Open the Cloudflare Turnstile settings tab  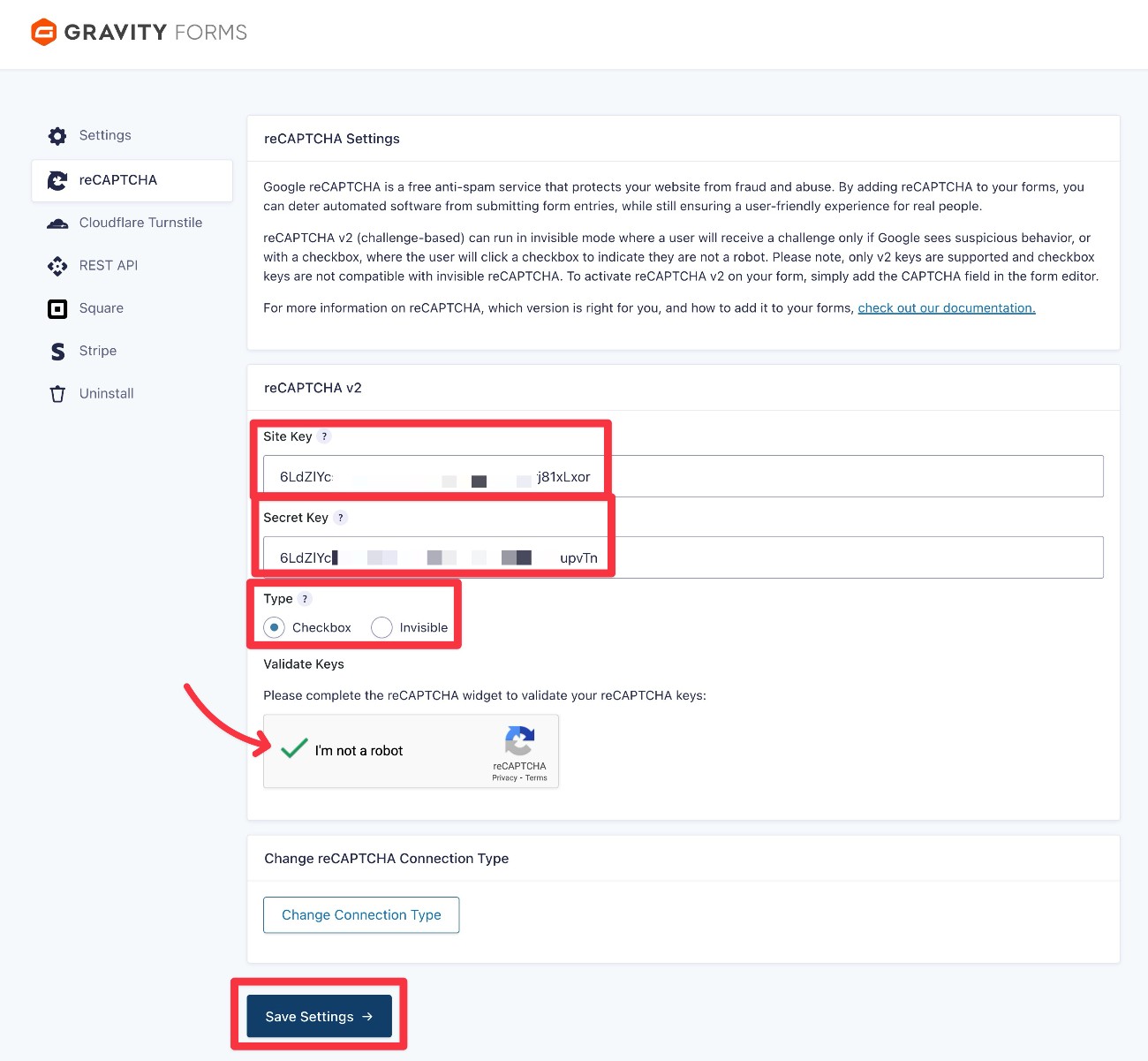140,223
